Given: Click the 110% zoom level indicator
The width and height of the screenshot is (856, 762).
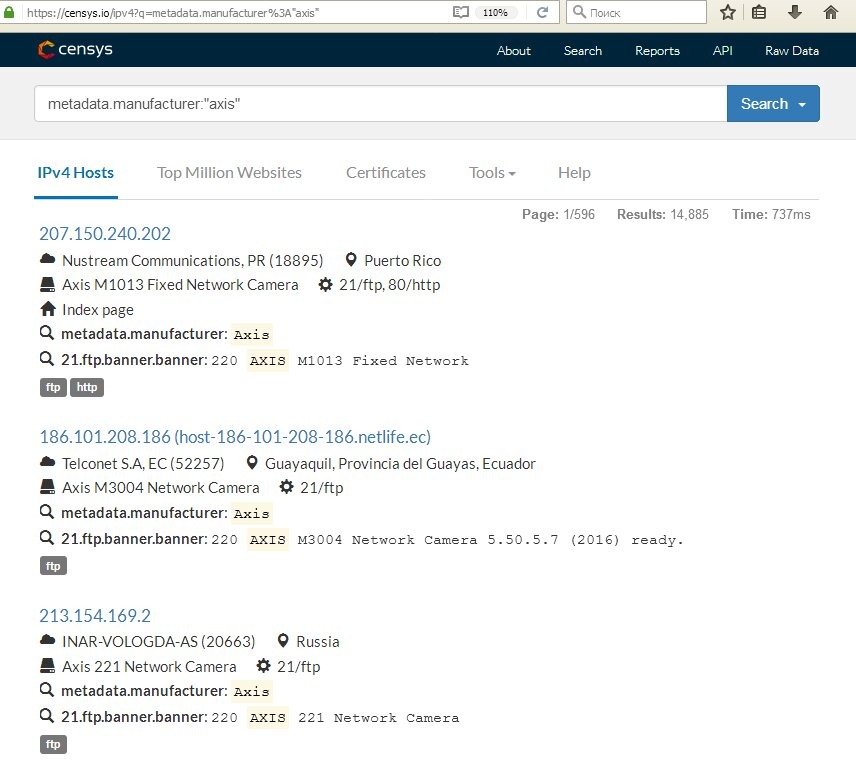Looking at the screenshot, I should pyautogui.click(x=495, y=13).
